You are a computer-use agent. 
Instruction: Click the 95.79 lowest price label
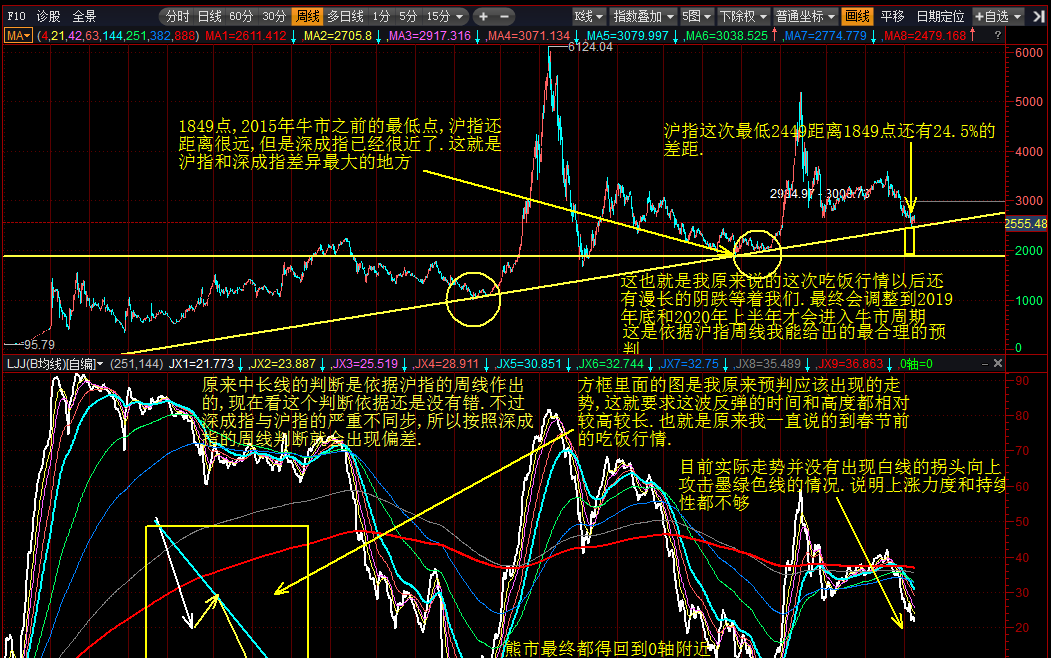pyautogui.click(x=39, y=344)
